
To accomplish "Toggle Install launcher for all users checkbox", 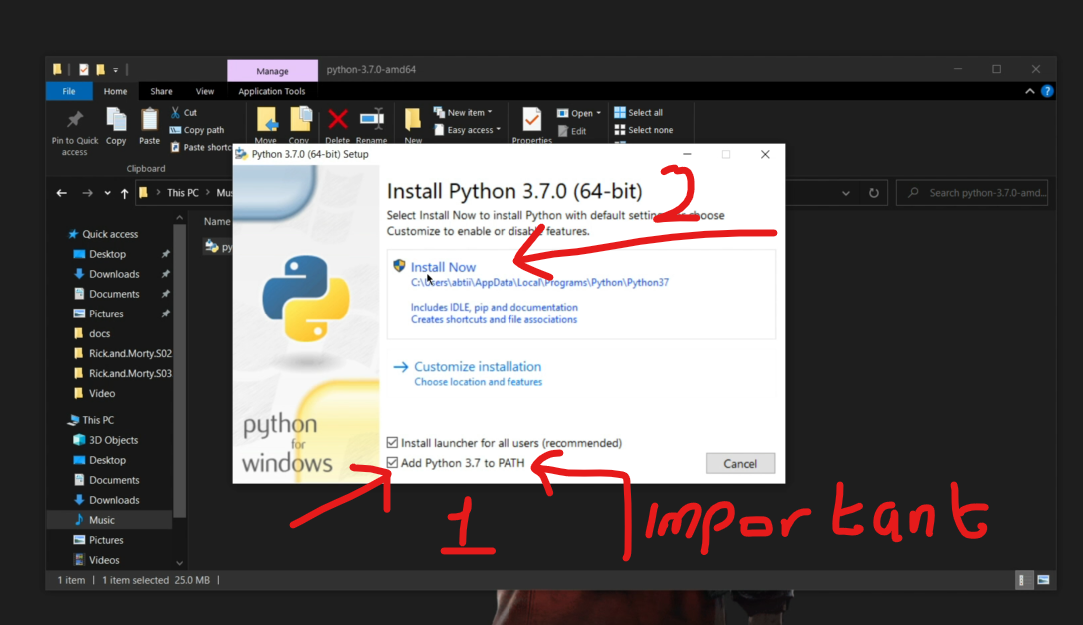I will 392,443.
